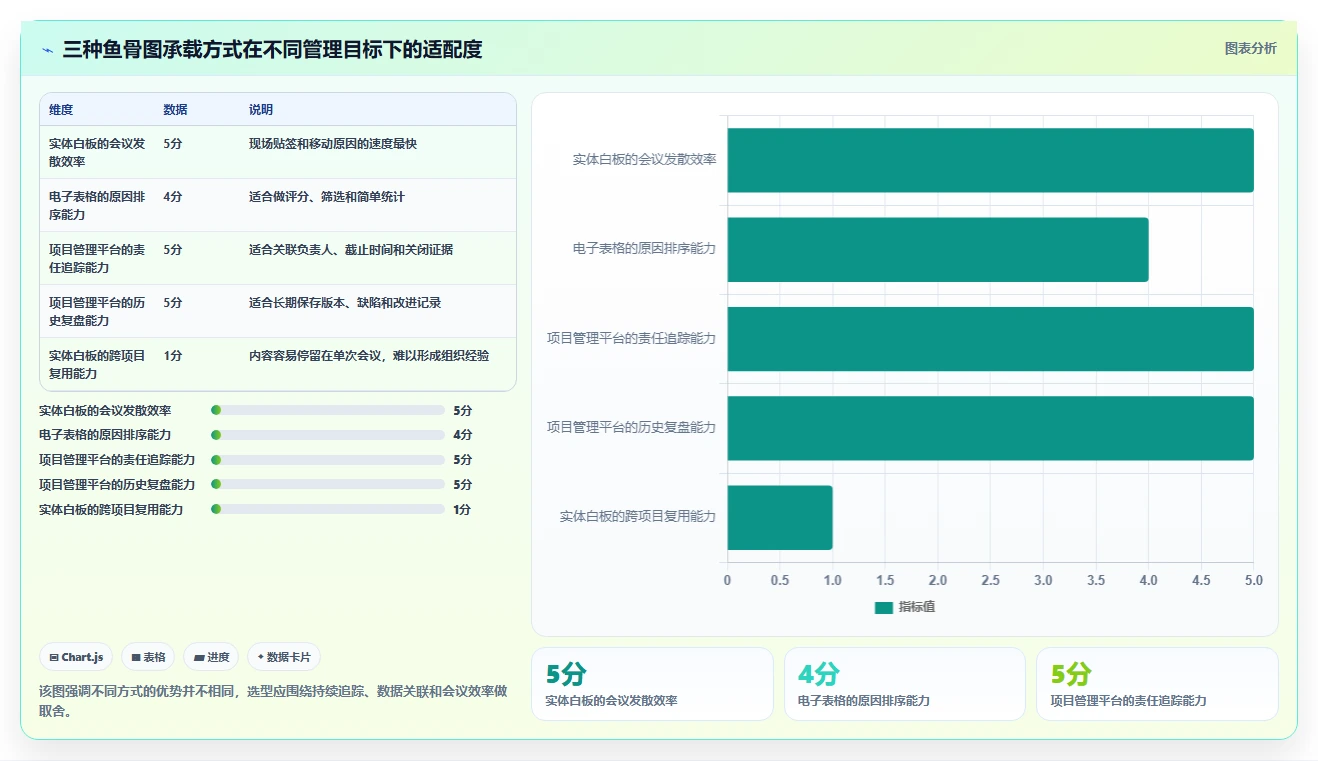Click description 适合长期保存版本、缺陷和改进记录
This screenshot has width=1318, height=761.
(345, 303)
